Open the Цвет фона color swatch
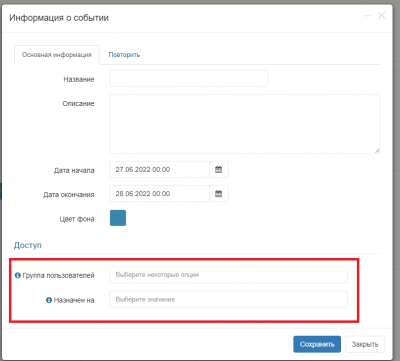 tap(118, 218)
